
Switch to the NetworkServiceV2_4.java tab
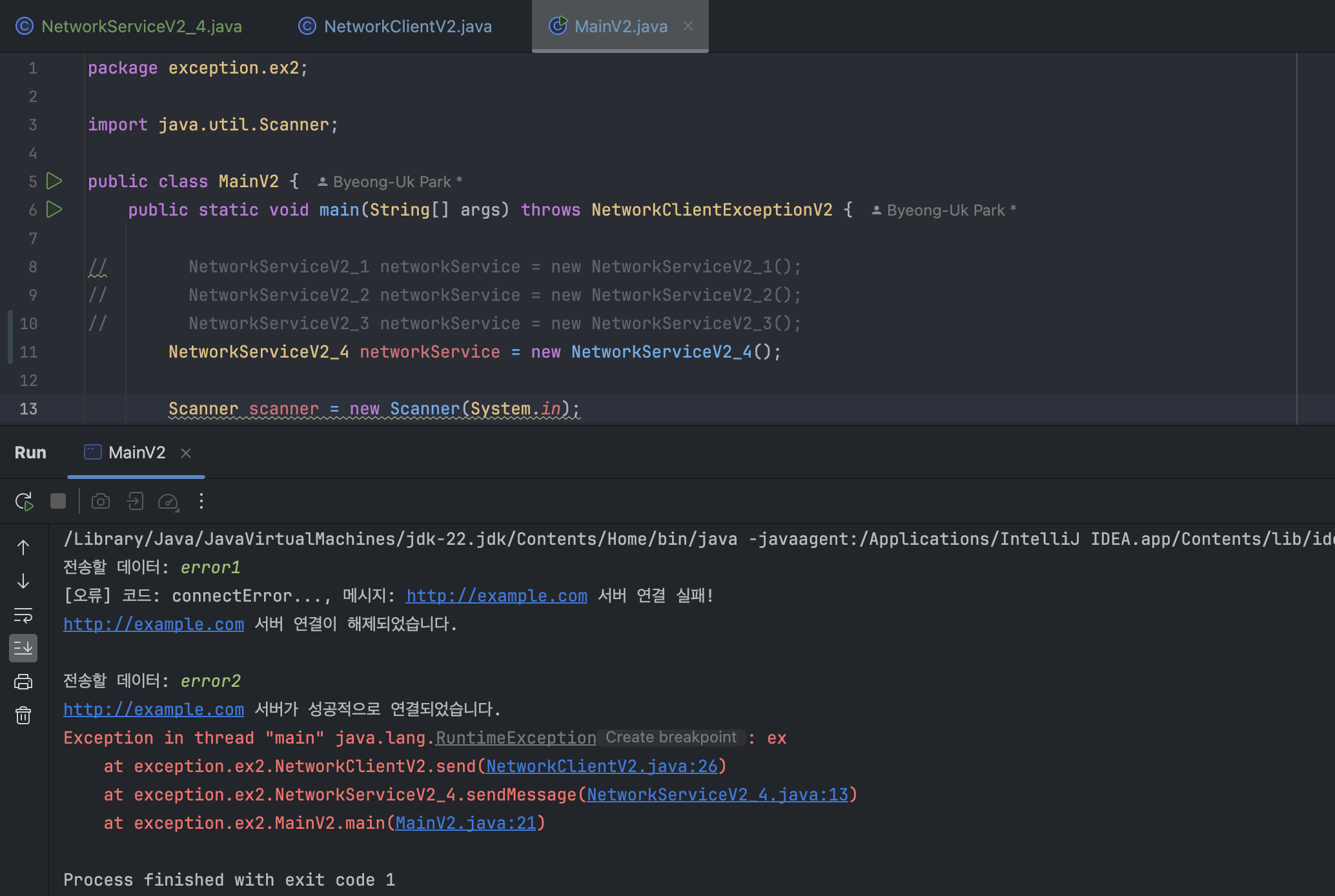(x=141, y=26)
